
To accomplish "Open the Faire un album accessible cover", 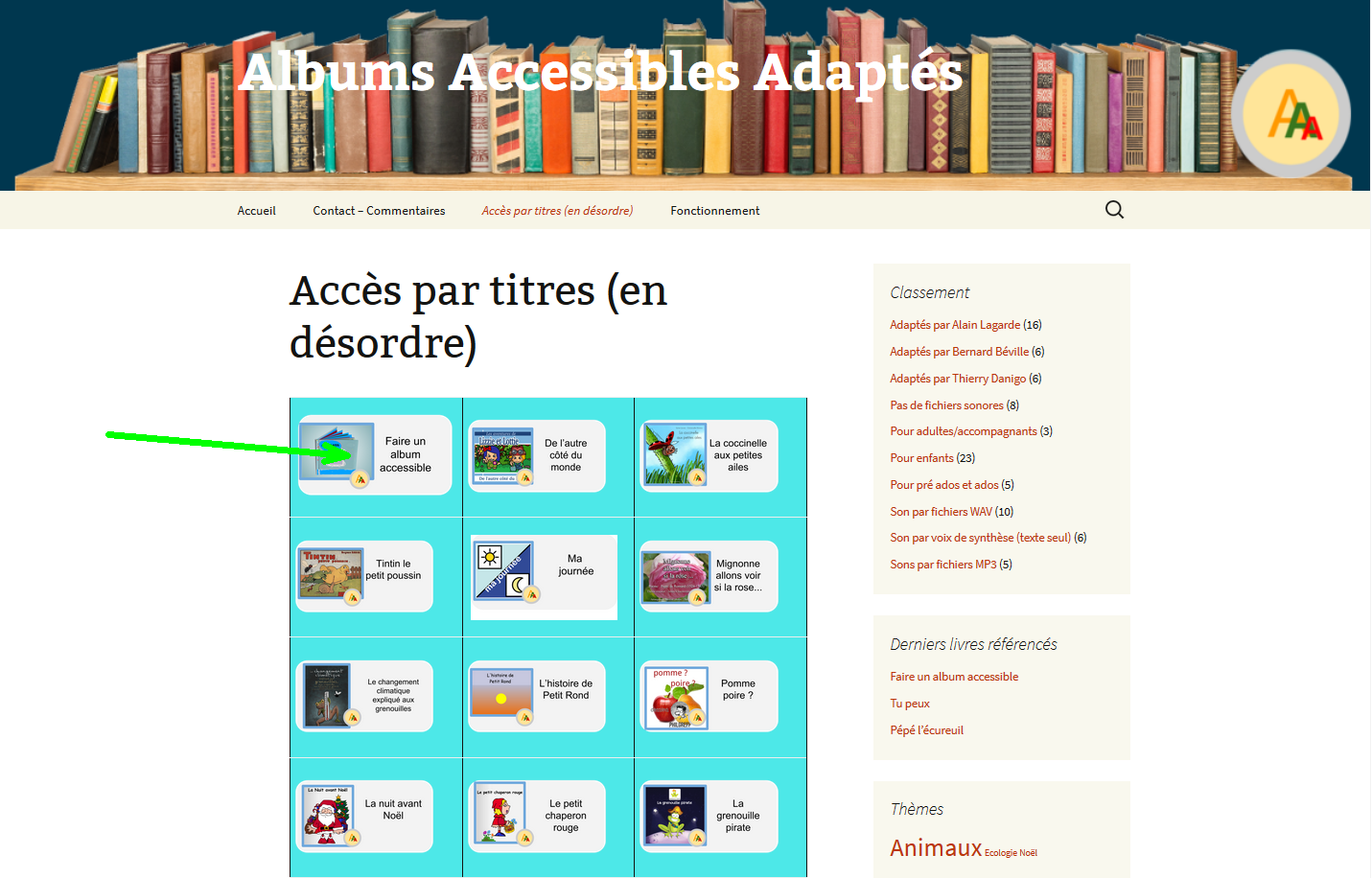I will coord(337,451).
